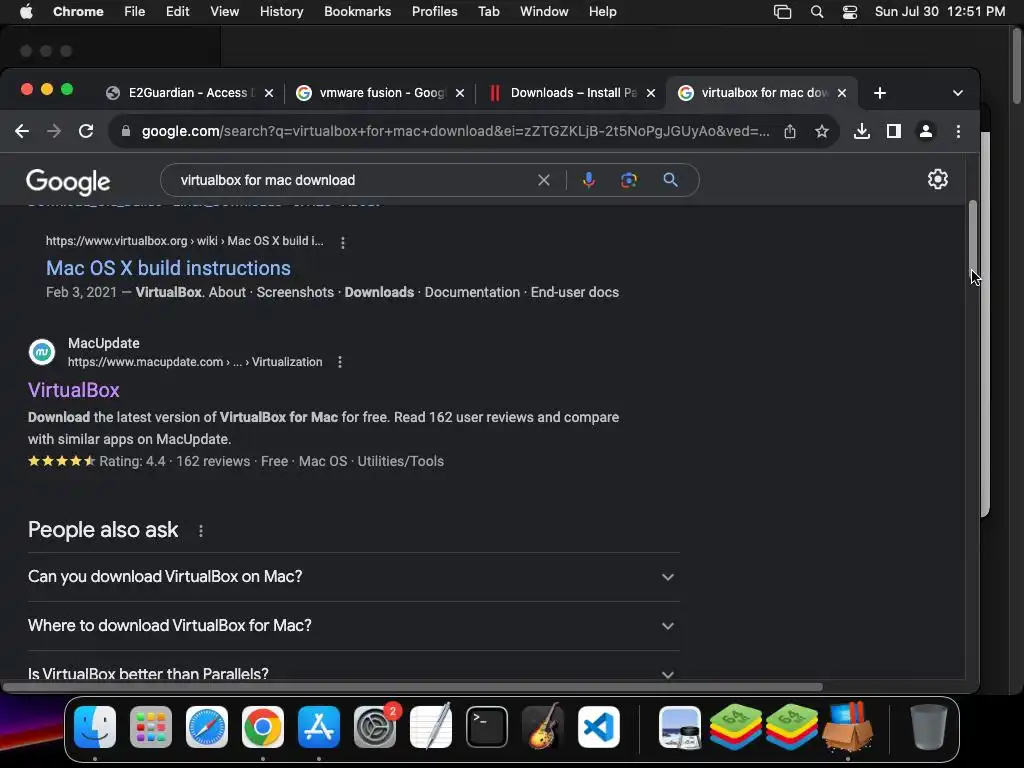
Task: Open Spotlight search in the menu bar
Action: tap(816, 12)
